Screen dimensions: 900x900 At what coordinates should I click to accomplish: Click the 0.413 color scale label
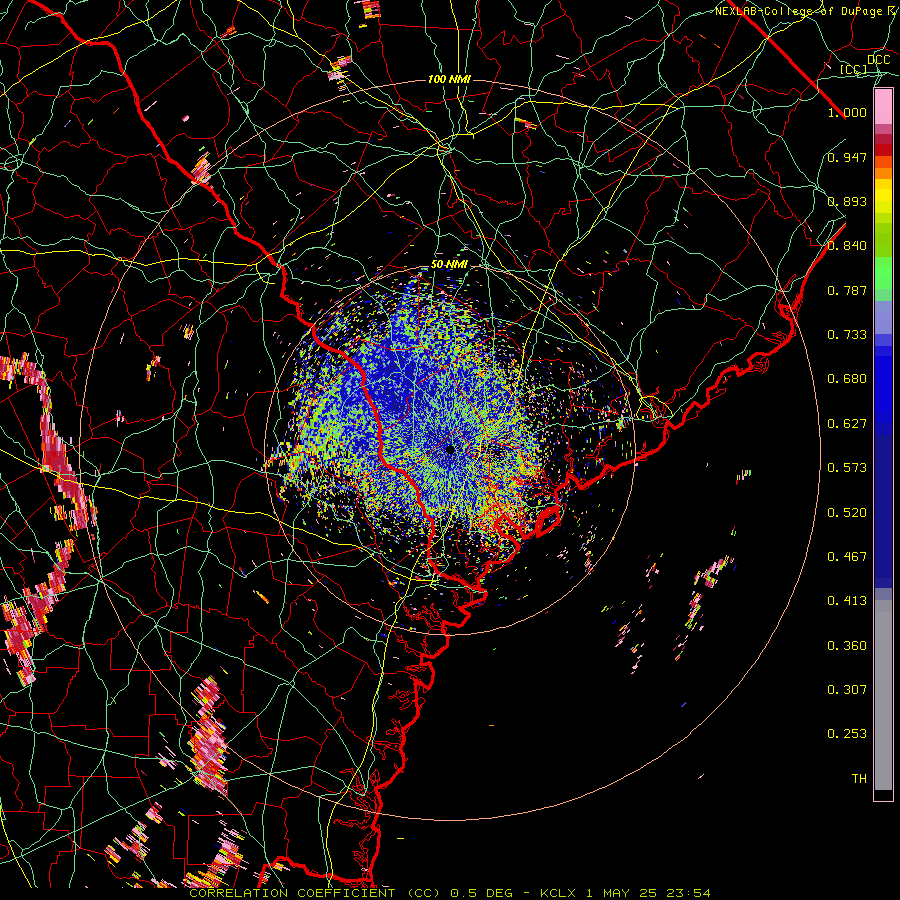847,601
